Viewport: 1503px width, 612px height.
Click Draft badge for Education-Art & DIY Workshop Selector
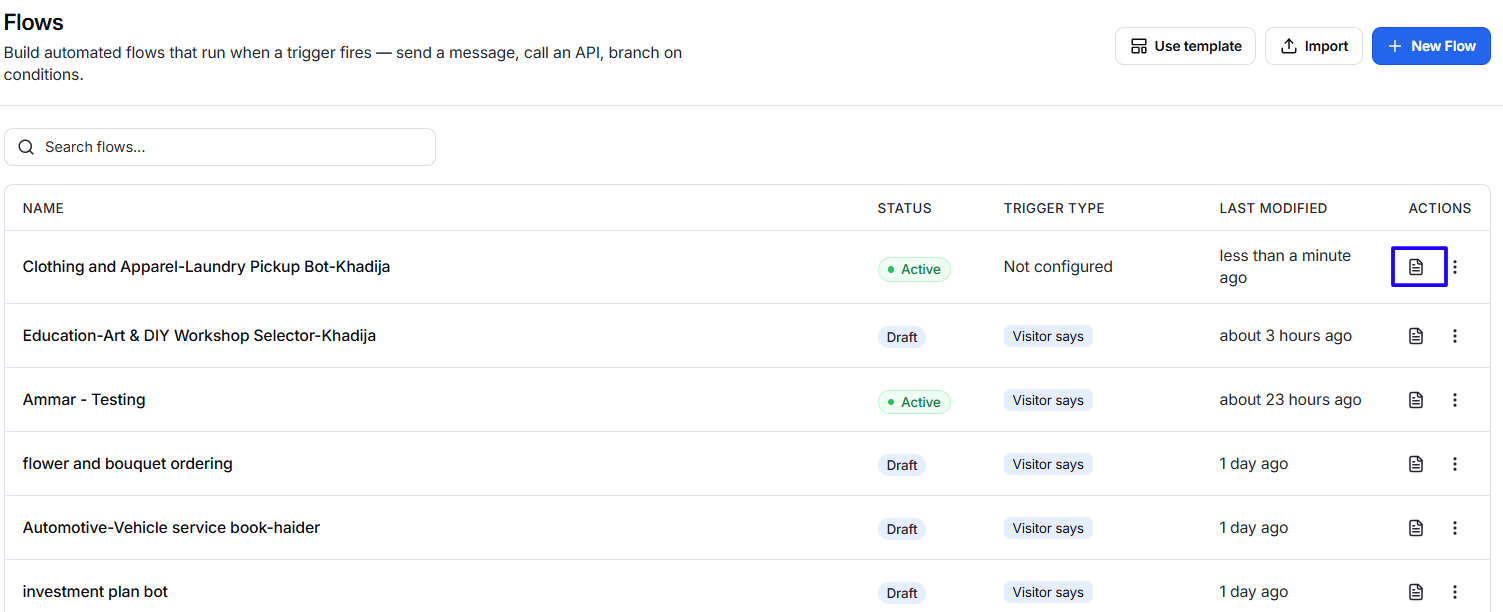click(902, 337)
